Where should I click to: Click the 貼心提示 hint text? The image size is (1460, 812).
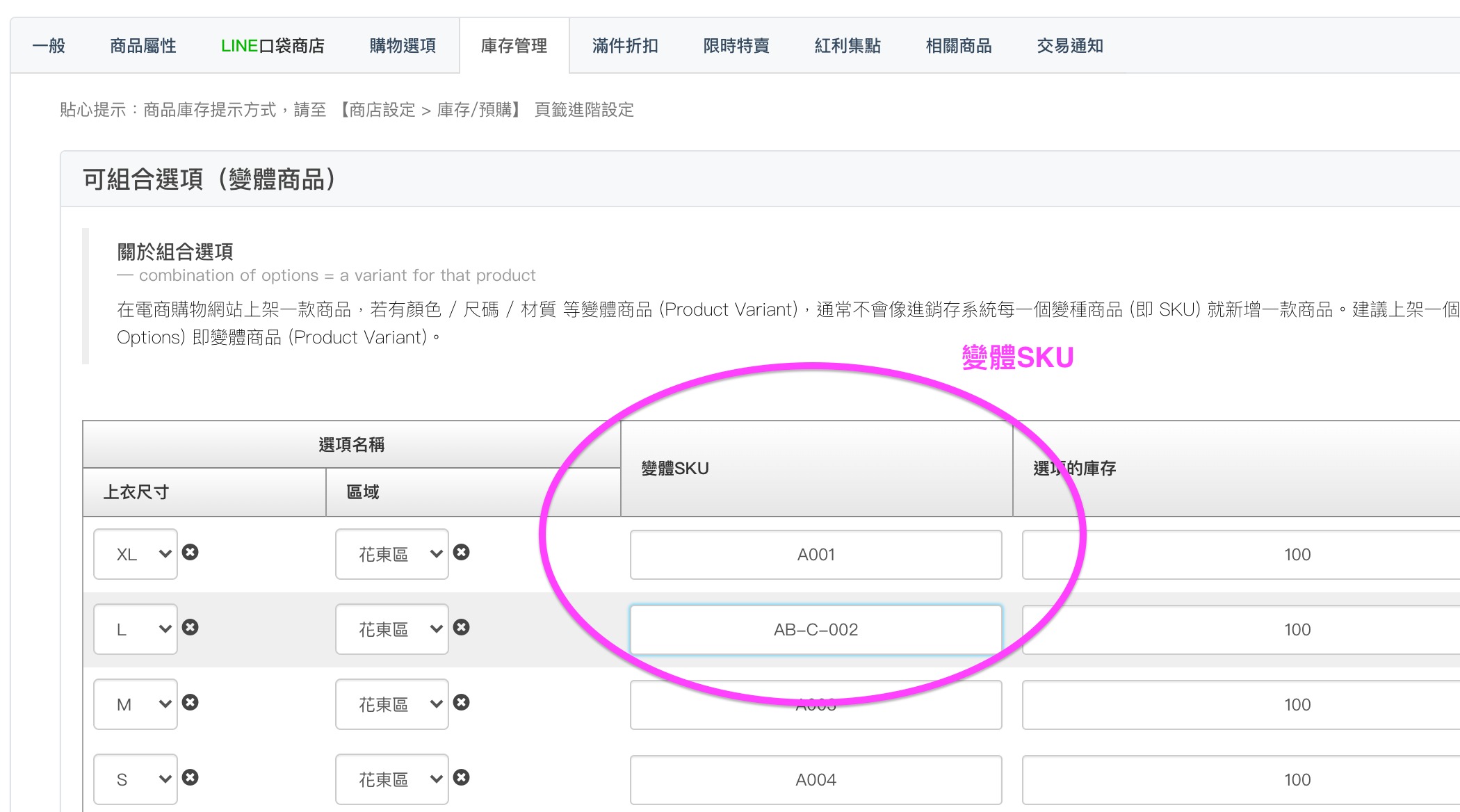pyautogui.click(x=347, y=110)
